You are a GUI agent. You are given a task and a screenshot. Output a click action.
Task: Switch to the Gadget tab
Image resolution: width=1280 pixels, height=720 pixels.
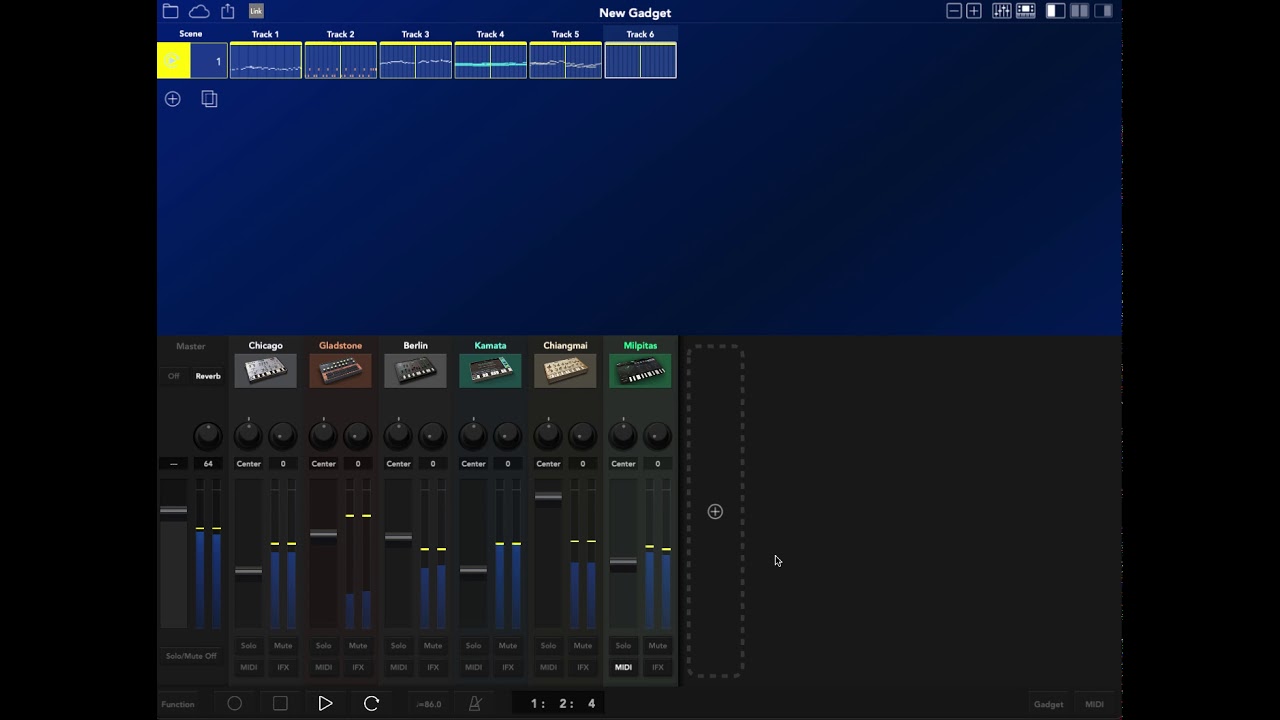[1049, 704]
